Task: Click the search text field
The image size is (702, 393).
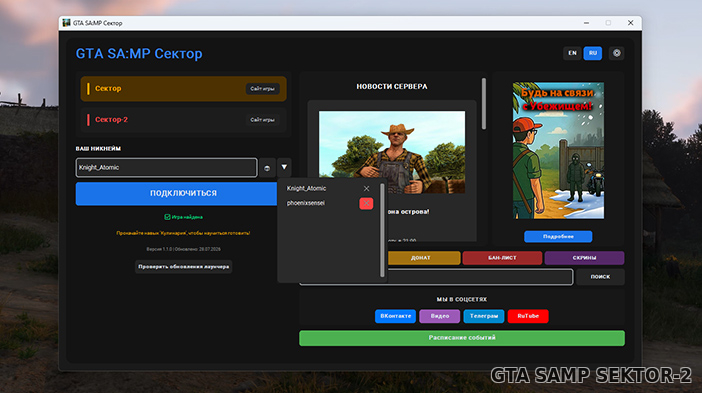Action: pos(480,277)
